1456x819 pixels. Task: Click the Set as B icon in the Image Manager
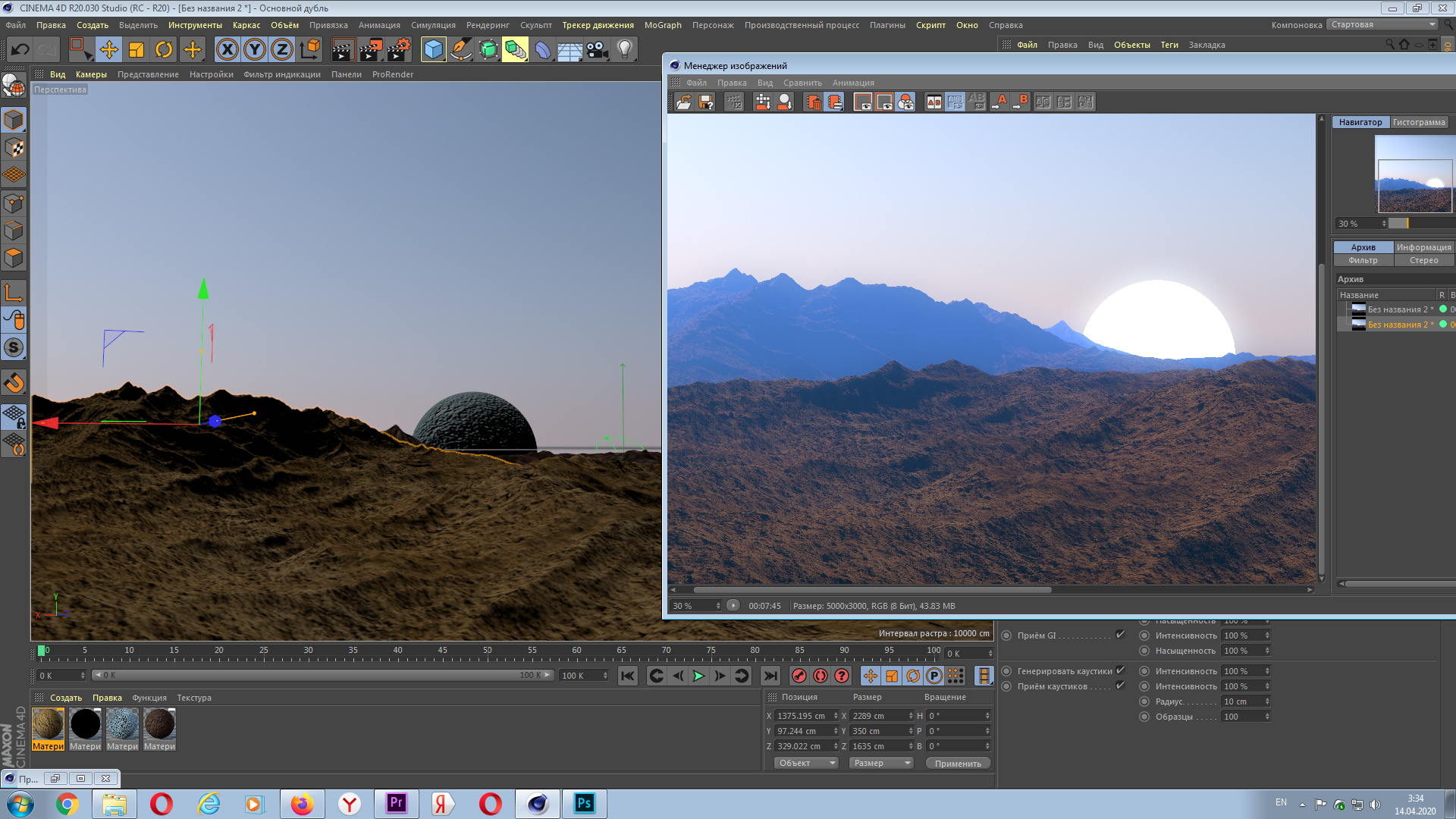(x=1021, y=102)
